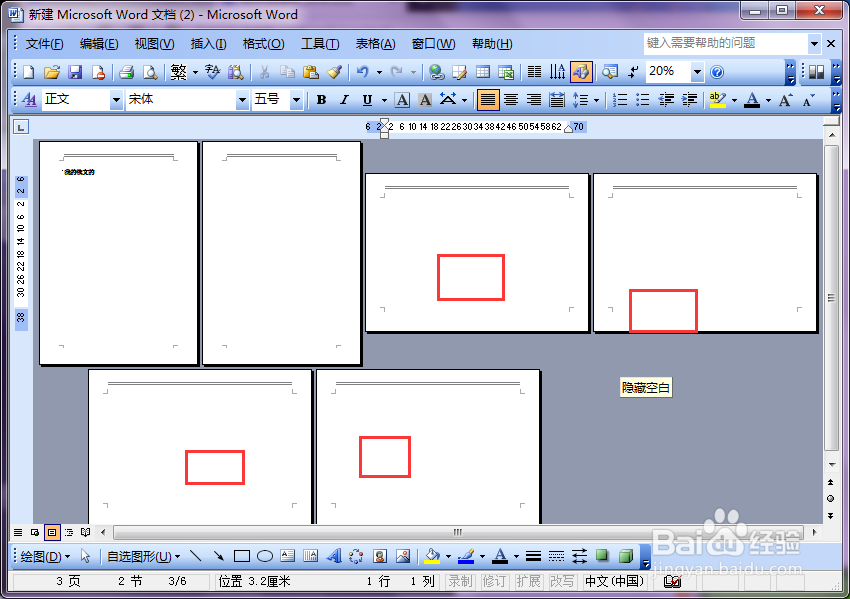
Task: Open Word Help question mark icon
Action: [717, 72]
